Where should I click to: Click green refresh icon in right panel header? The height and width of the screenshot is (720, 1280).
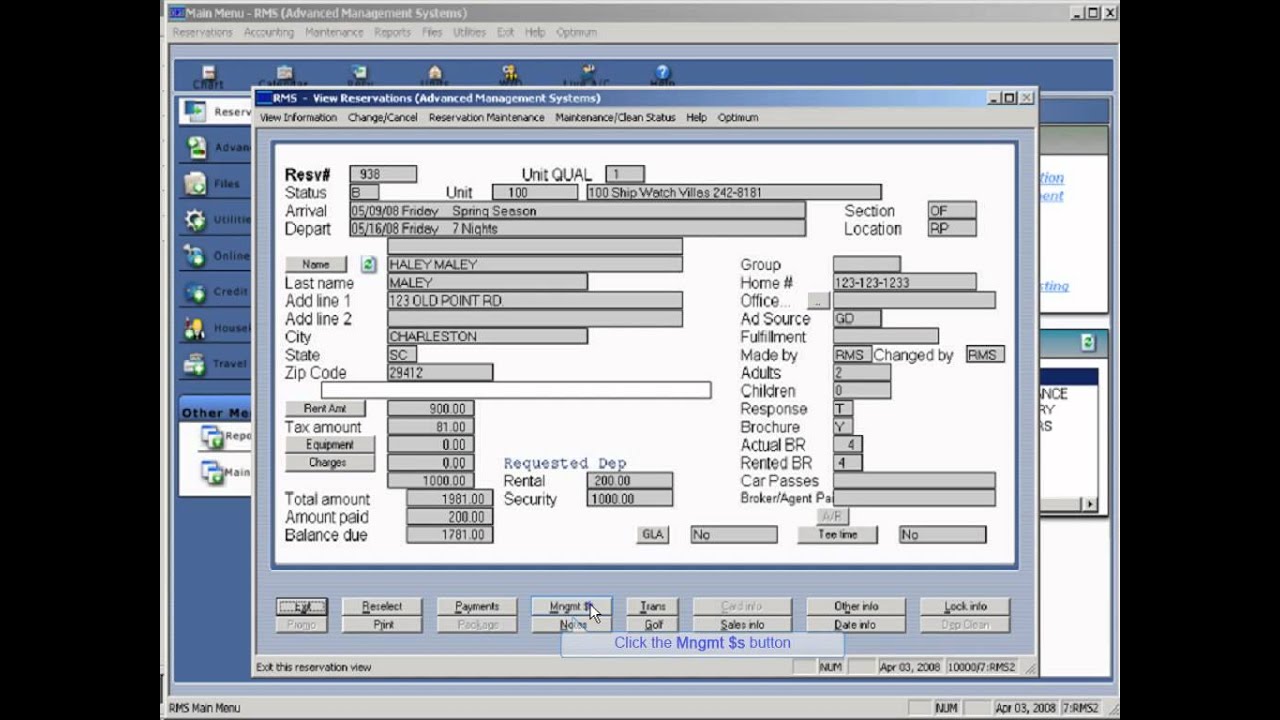tap(1088, 343)
